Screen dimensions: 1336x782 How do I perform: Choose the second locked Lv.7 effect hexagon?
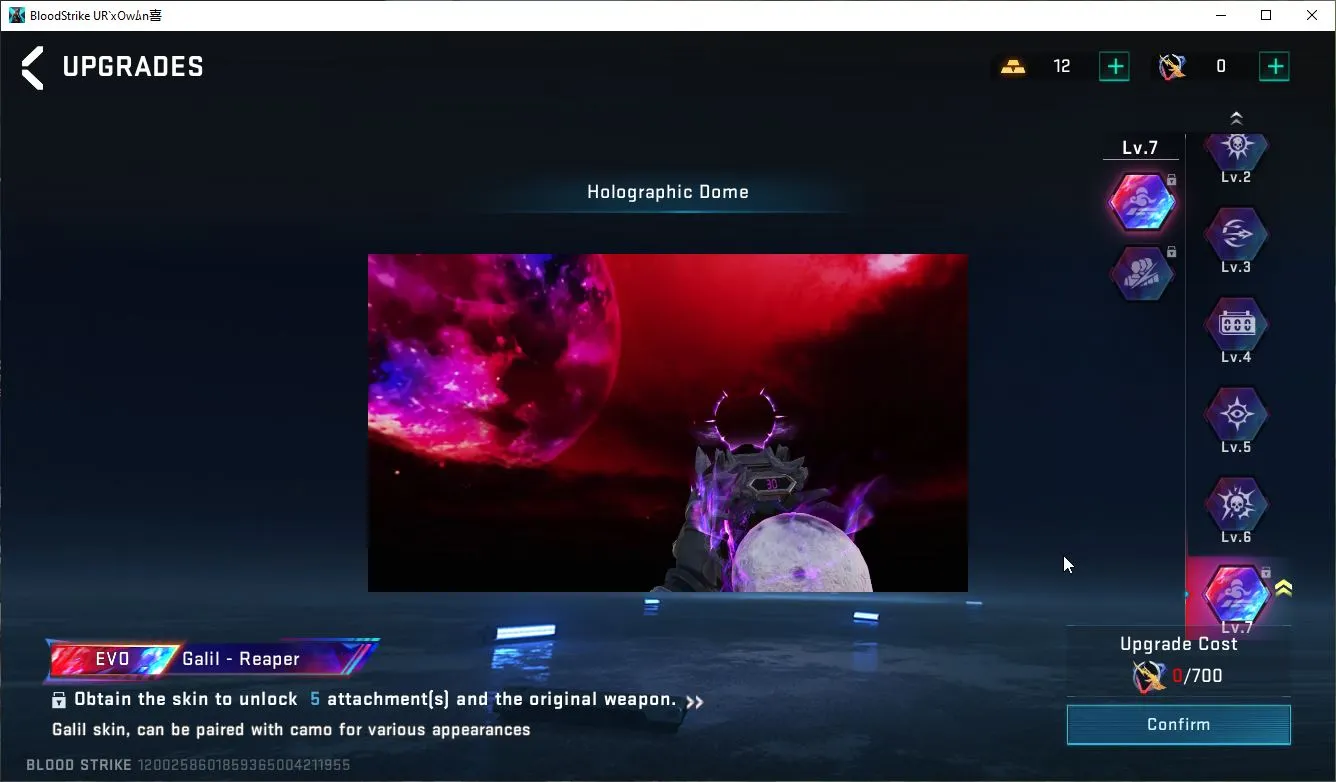coord(1141,273)
